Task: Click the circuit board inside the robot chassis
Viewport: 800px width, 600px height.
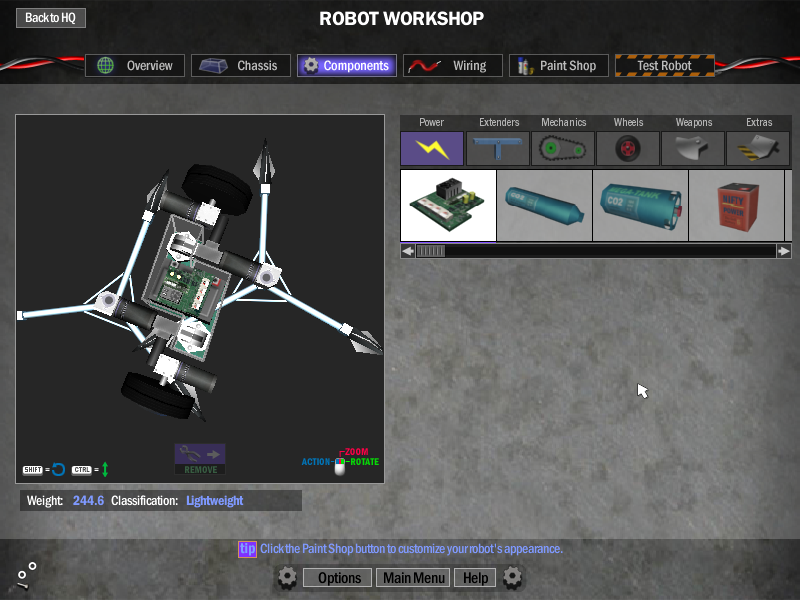Action: [188, 288]
